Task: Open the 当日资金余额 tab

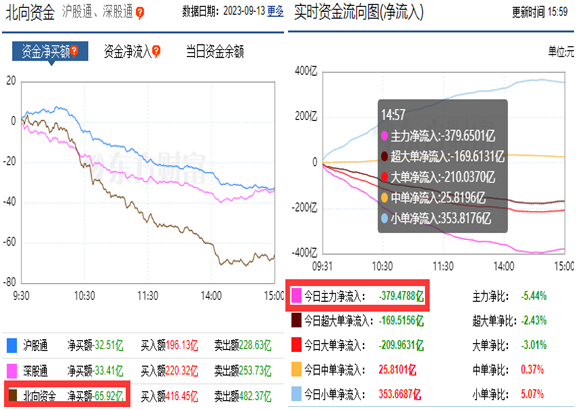Action: [x=215, y=52]
